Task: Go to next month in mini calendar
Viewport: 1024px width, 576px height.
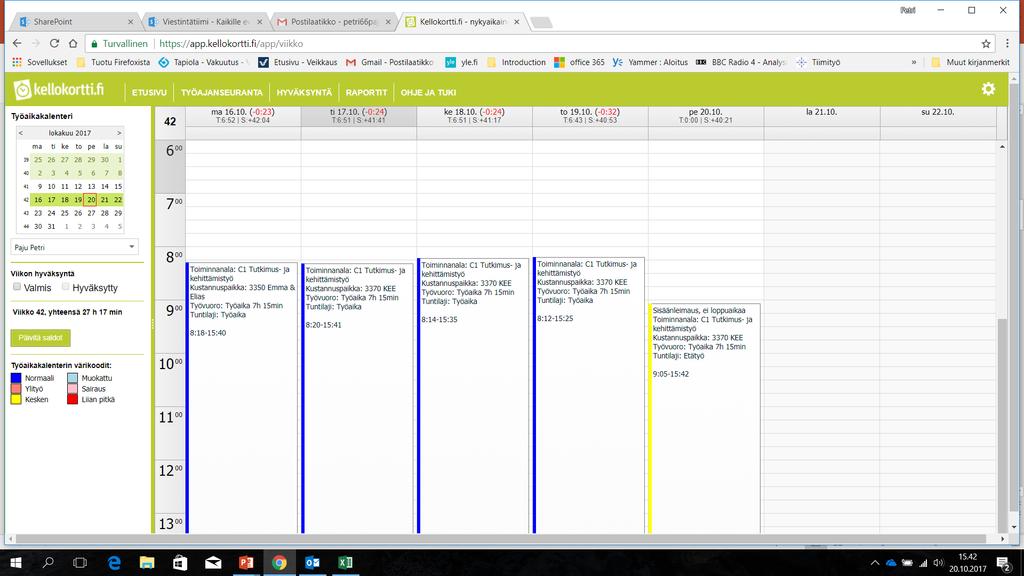Action: pos(119,133)
